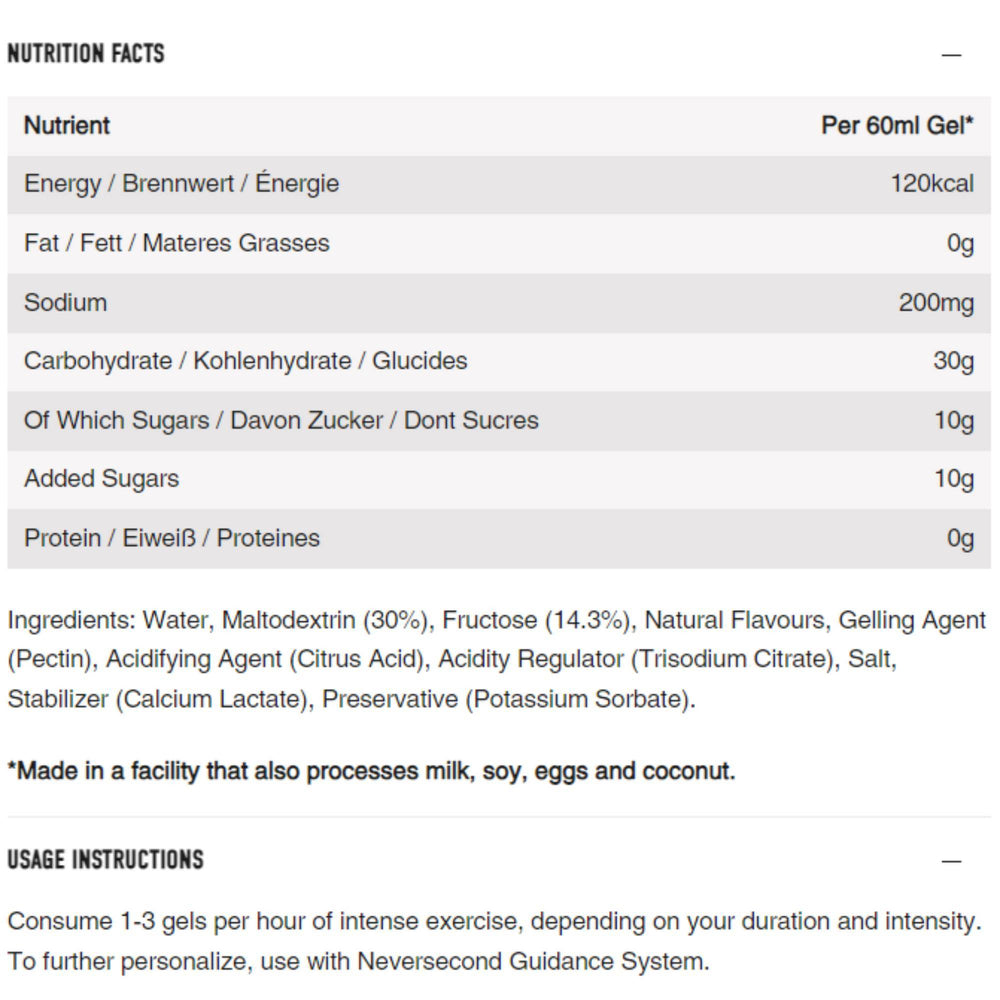Click the Sodium row label
This screenshot has height=1000, width=1000.
tap(65, 302)
